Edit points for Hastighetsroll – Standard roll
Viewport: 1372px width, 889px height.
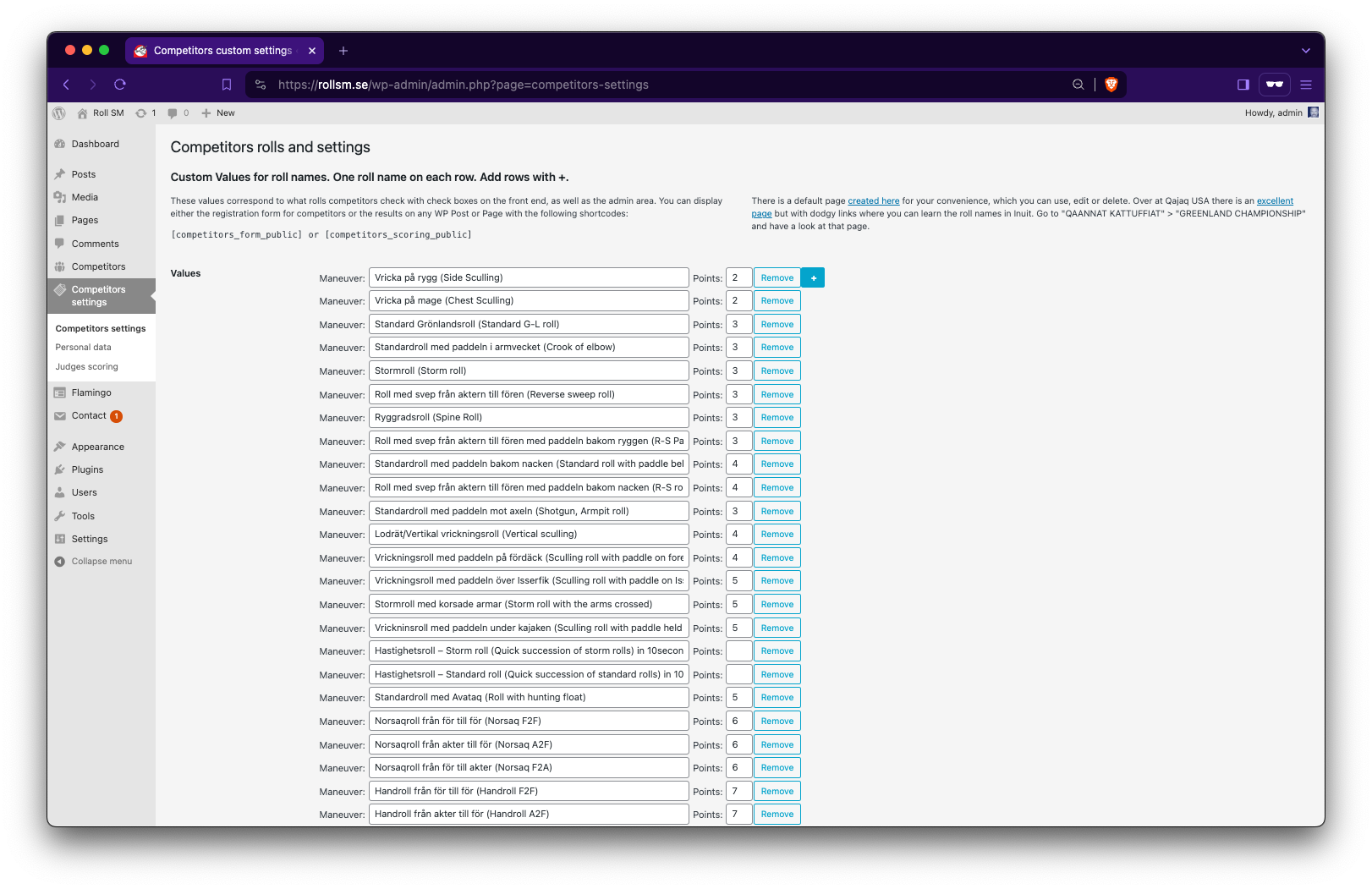pyautogui.click(x=738, y=675)
